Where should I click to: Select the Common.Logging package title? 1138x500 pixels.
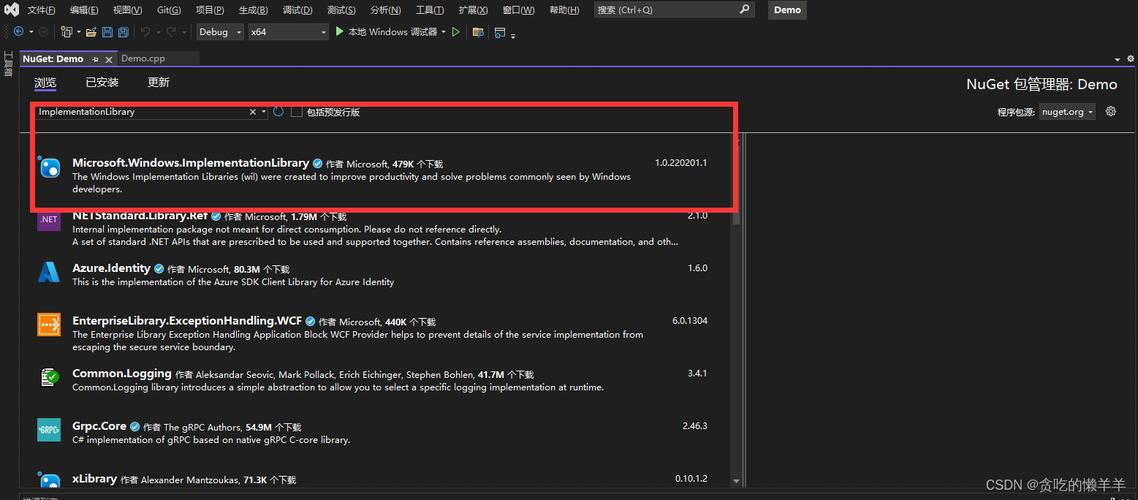pos(122,374)
